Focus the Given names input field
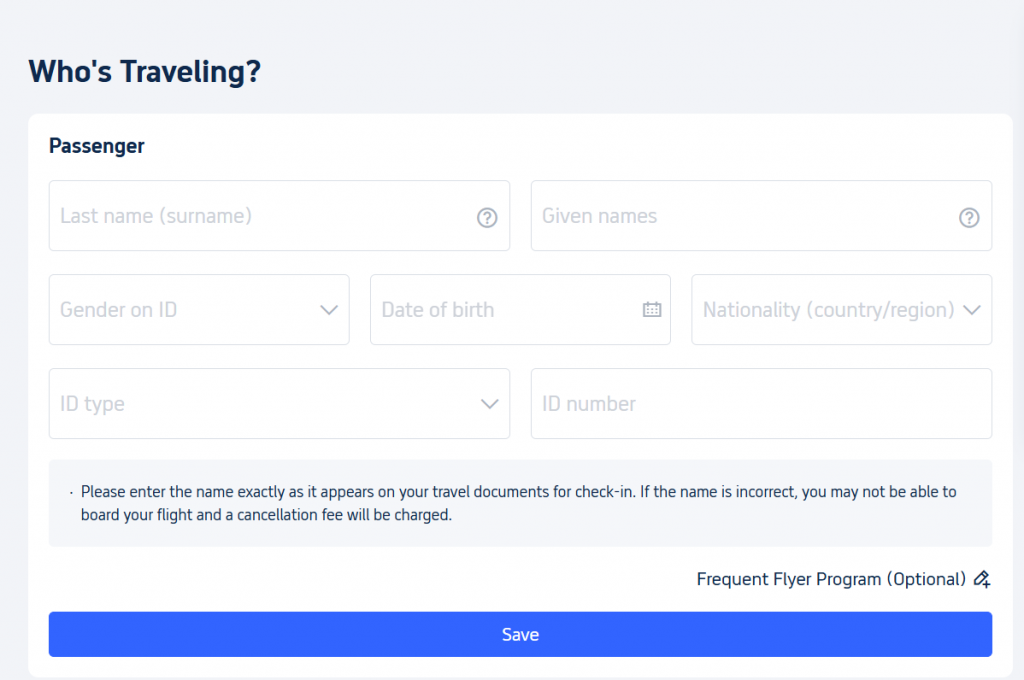This screenshot has width=1024, height=680. coord(761,216)
